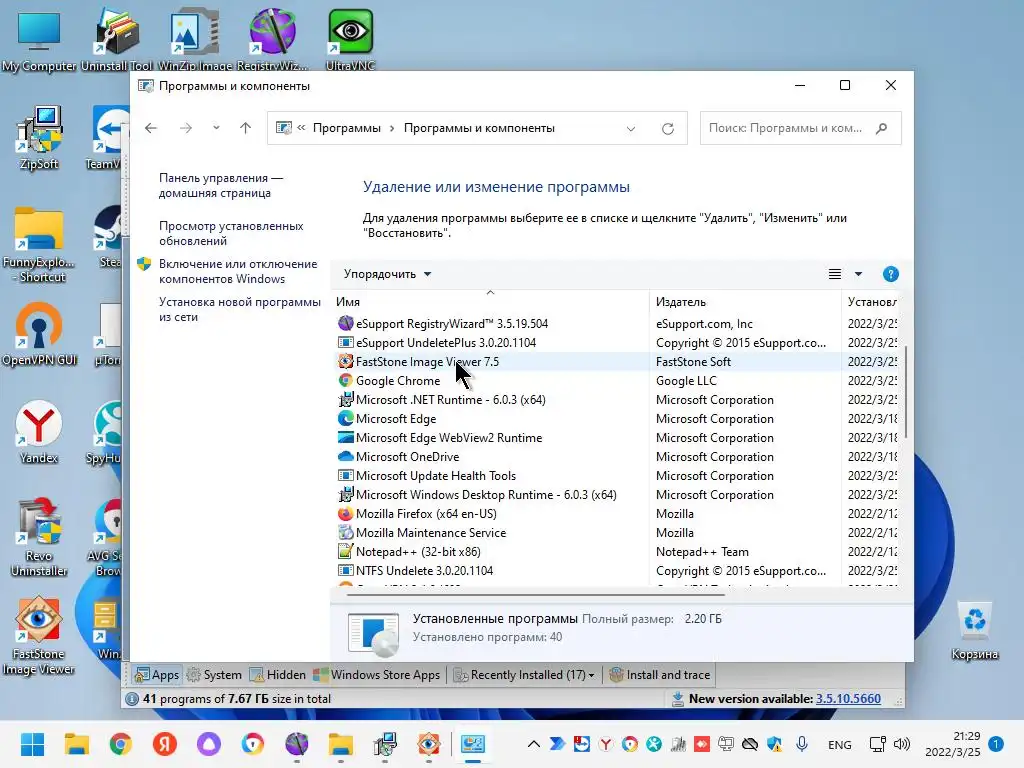The width and height of the screenshot is (1024, 768).
Task: Select eSupport RegistryWizard 3.5.19.504 row
Action: (616, 324)
